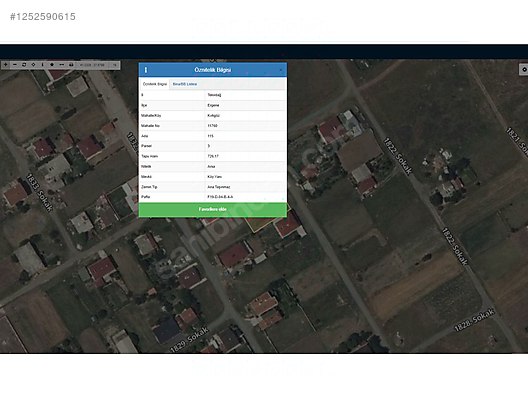
Task: Open the map settings icon at right edge
Action: tap(524, 69)
